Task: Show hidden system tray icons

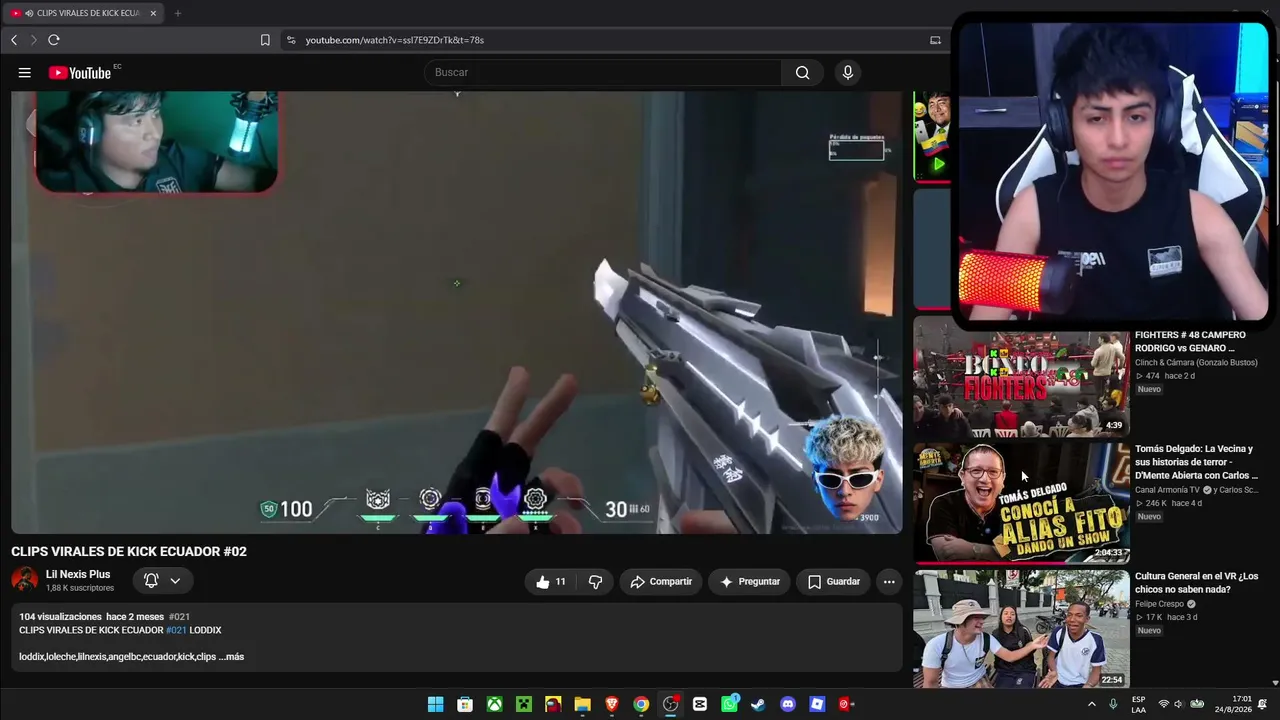Action: (1091, 704)
